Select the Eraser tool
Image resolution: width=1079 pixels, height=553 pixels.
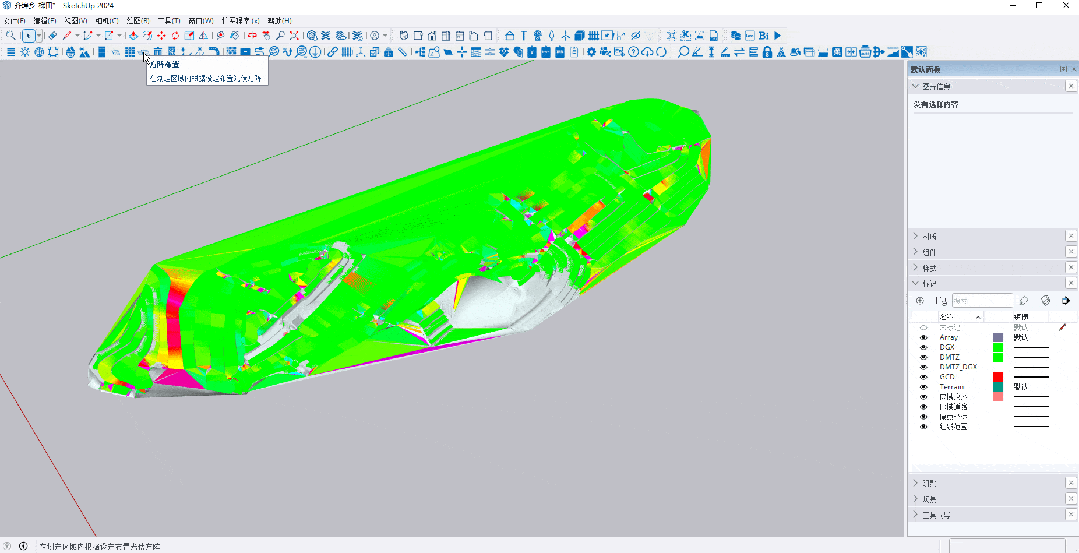click(53, 36)
